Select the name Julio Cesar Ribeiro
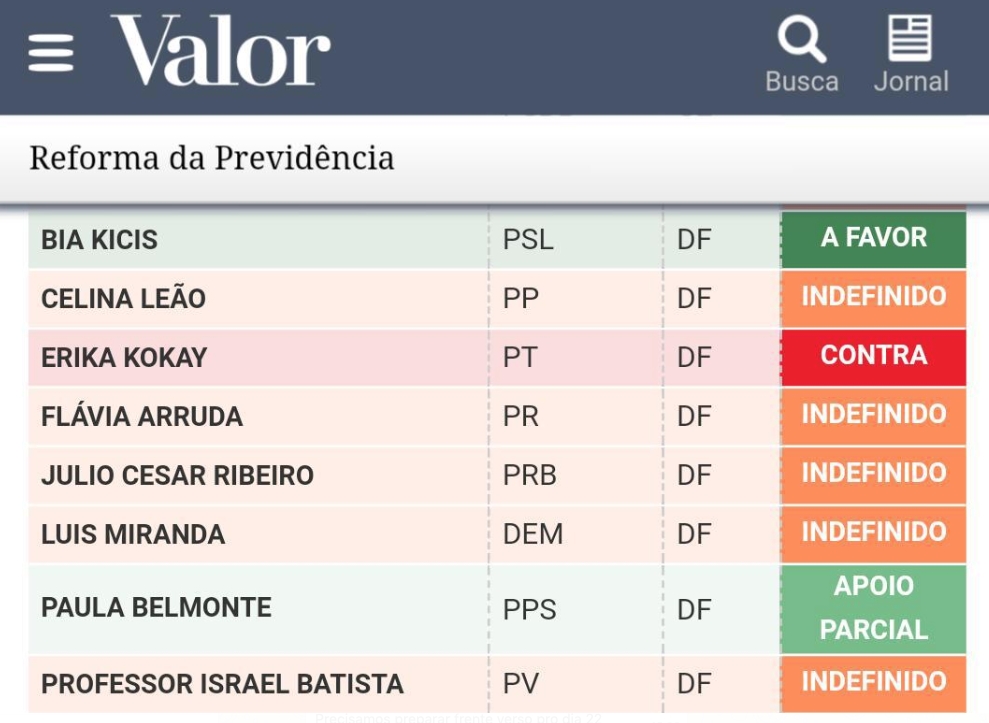Viewport: 989px width, 723px height. (x=177, y=475)
